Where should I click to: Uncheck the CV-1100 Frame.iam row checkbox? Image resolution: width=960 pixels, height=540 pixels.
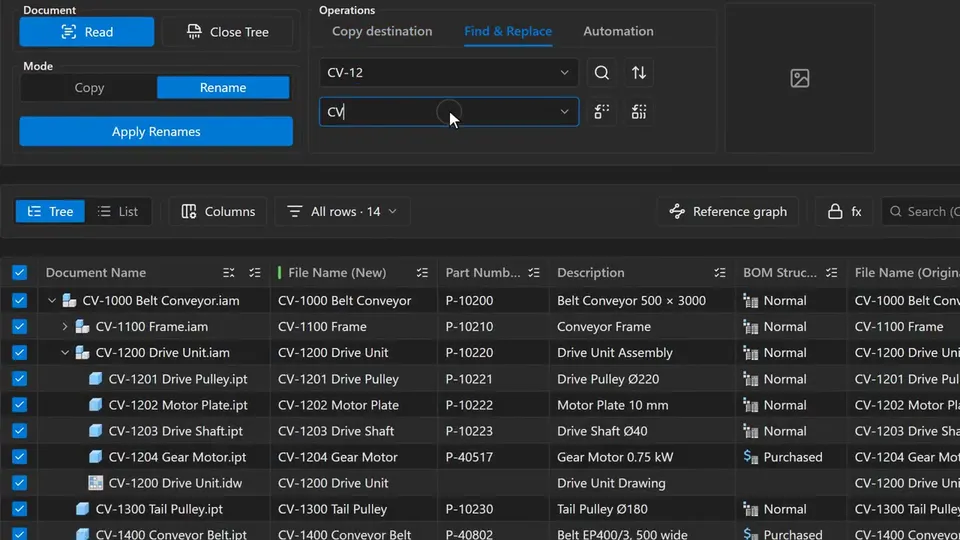coord(20,326)
